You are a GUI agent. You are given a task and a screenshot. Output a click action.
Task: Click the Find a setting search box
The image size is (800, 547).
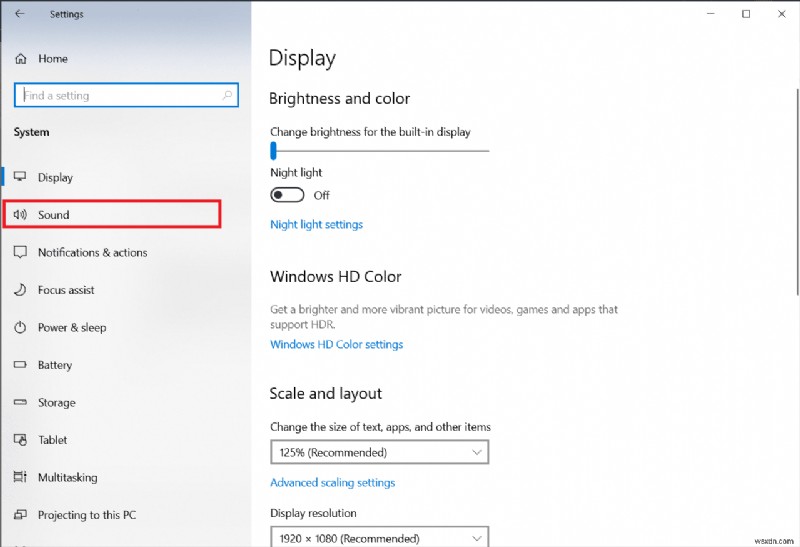point(120,95)
